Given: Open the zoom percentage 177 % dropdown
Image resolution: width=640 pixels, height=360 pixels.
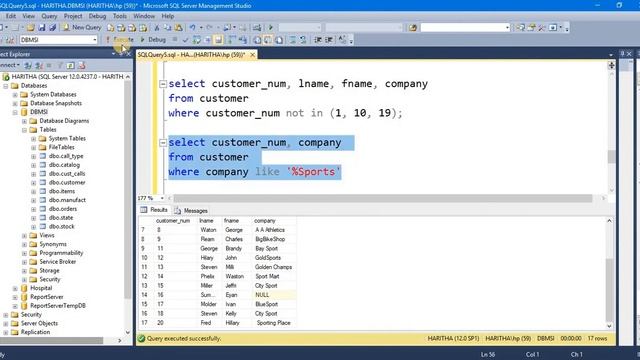Looking at the screenshot, I should (x=162, y=198).
